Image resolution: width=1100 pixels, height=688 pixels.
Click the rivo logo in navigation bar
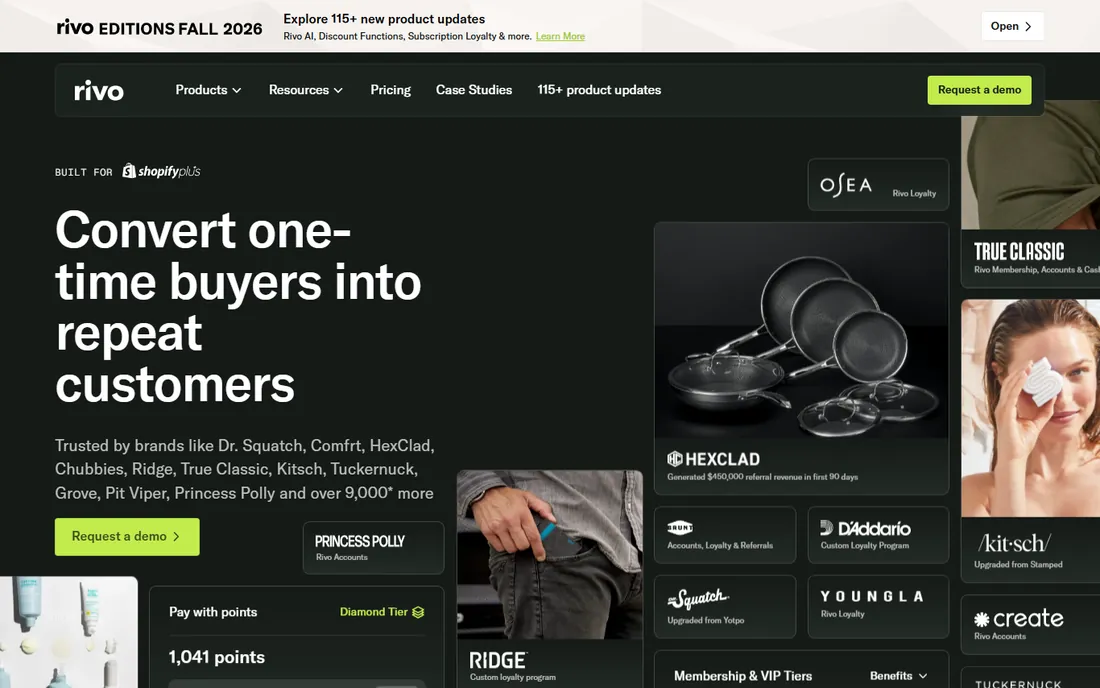pyautogui.click(x=99, y=90)
